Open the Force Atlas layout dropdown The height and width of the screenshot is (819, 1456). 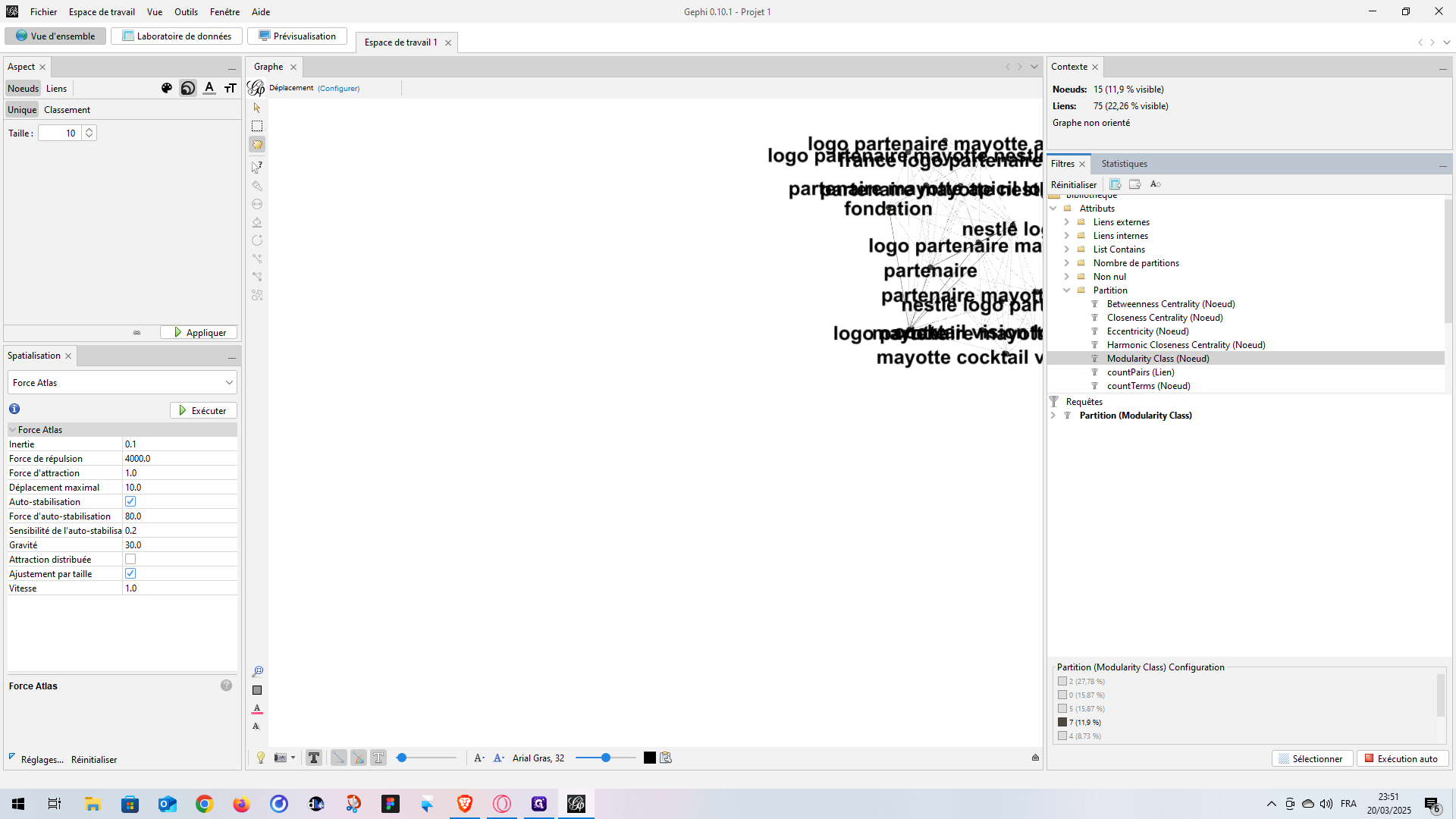click(122, 383)
